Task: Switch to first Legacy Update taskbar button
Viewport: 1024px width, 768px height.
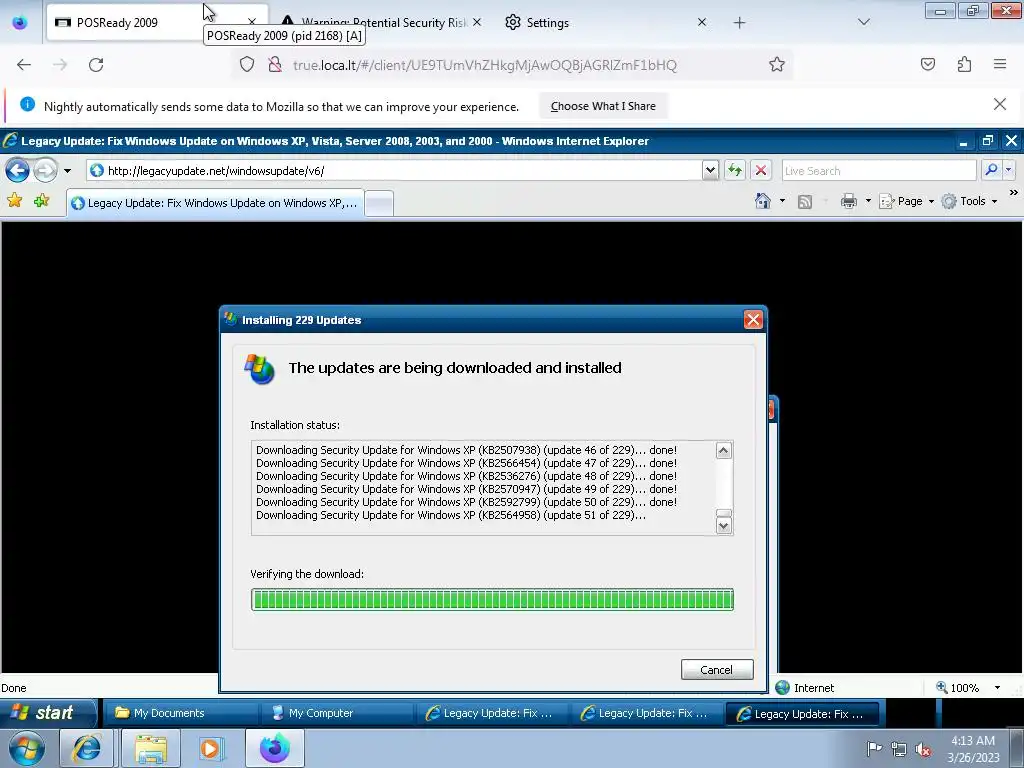Action: coord(492,713)
